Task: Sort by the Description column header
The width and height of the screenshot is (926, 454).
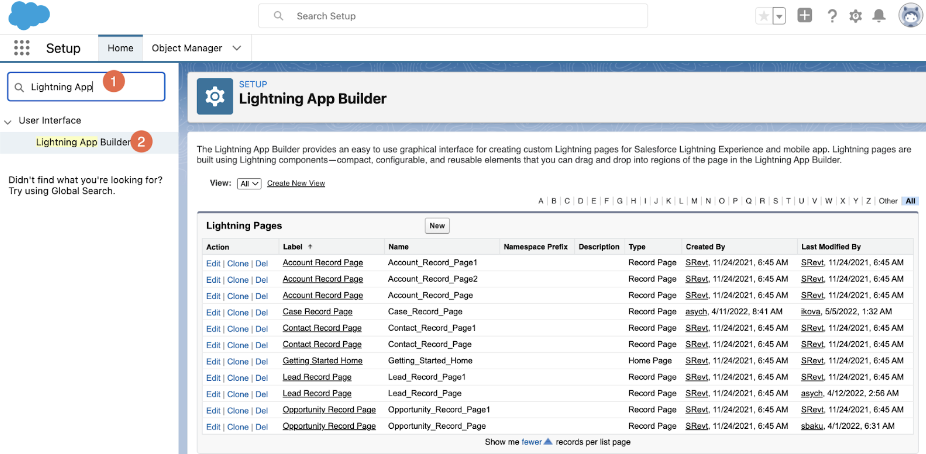Action: tap(599, 247)
